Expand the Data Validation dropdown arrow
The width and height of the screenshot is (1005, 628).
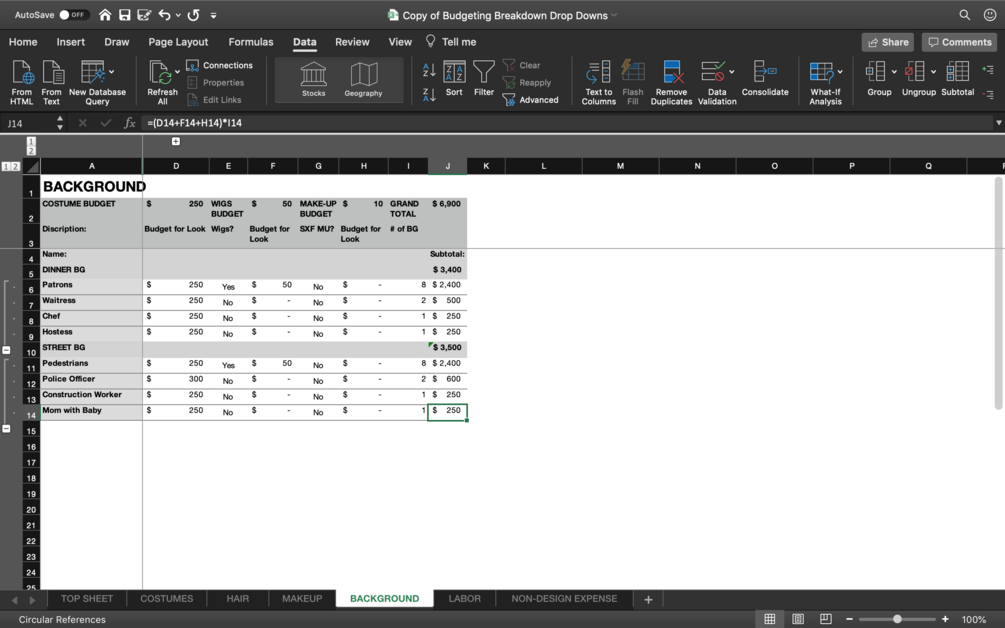(x=732, y=72)
